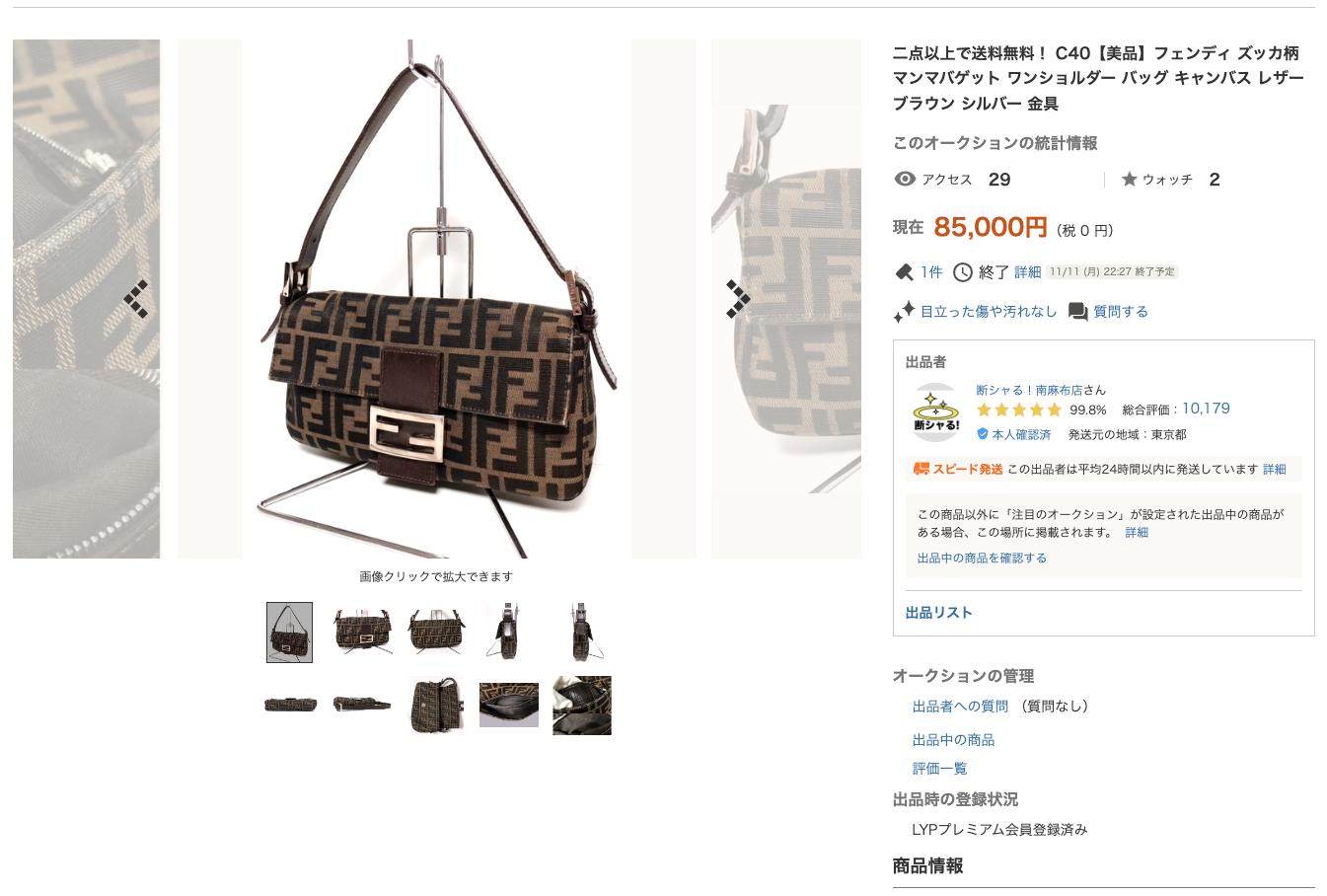The image size is (1327, 896).
Task: Open 出品リスト link
Action: (938, 613)
